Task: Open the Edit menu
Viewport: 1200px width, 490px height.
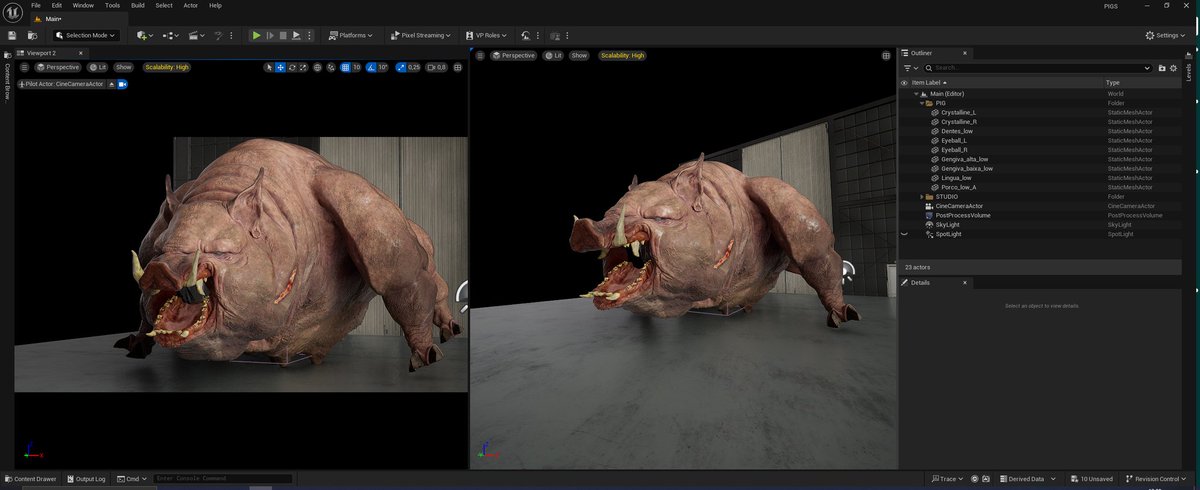Action: [x=57, y=5]
